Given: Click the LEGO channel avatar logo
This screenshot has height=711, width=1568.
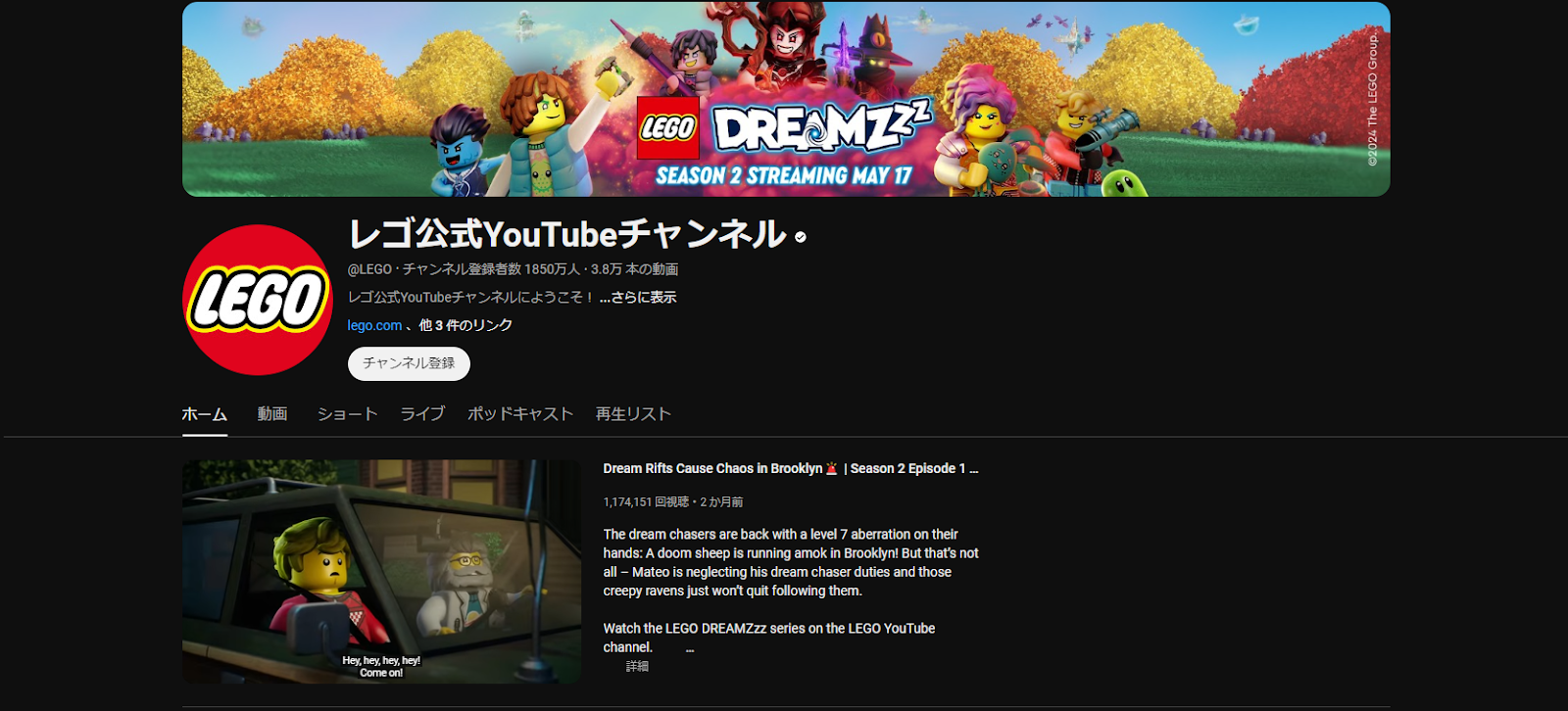Looking at the screenshot, I should (x=258, y=300).
